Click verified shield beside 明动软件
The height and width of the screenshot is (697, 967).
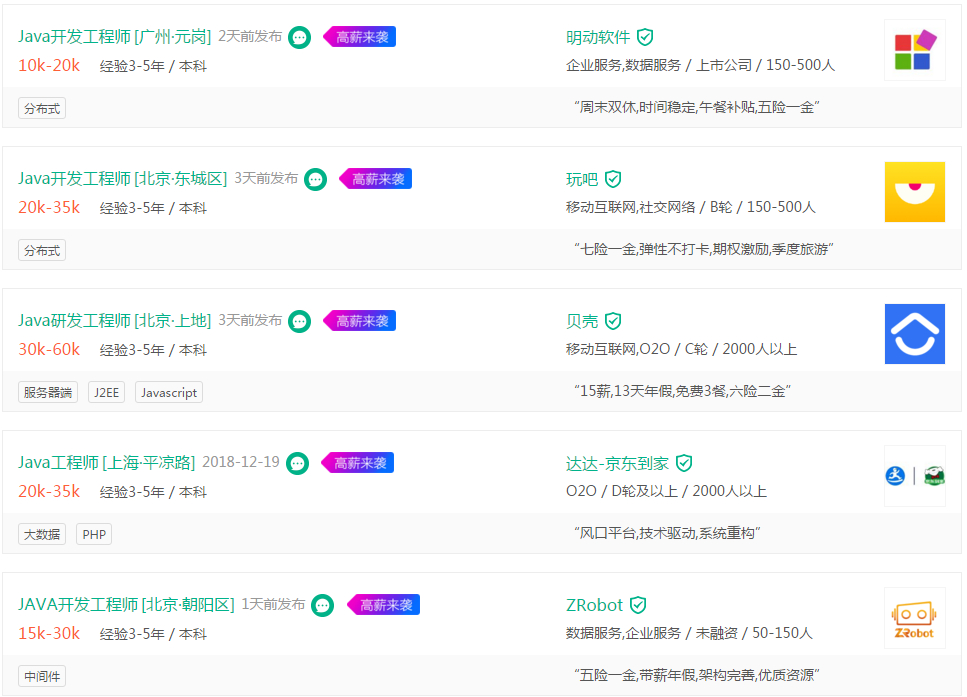coord(645,37)
